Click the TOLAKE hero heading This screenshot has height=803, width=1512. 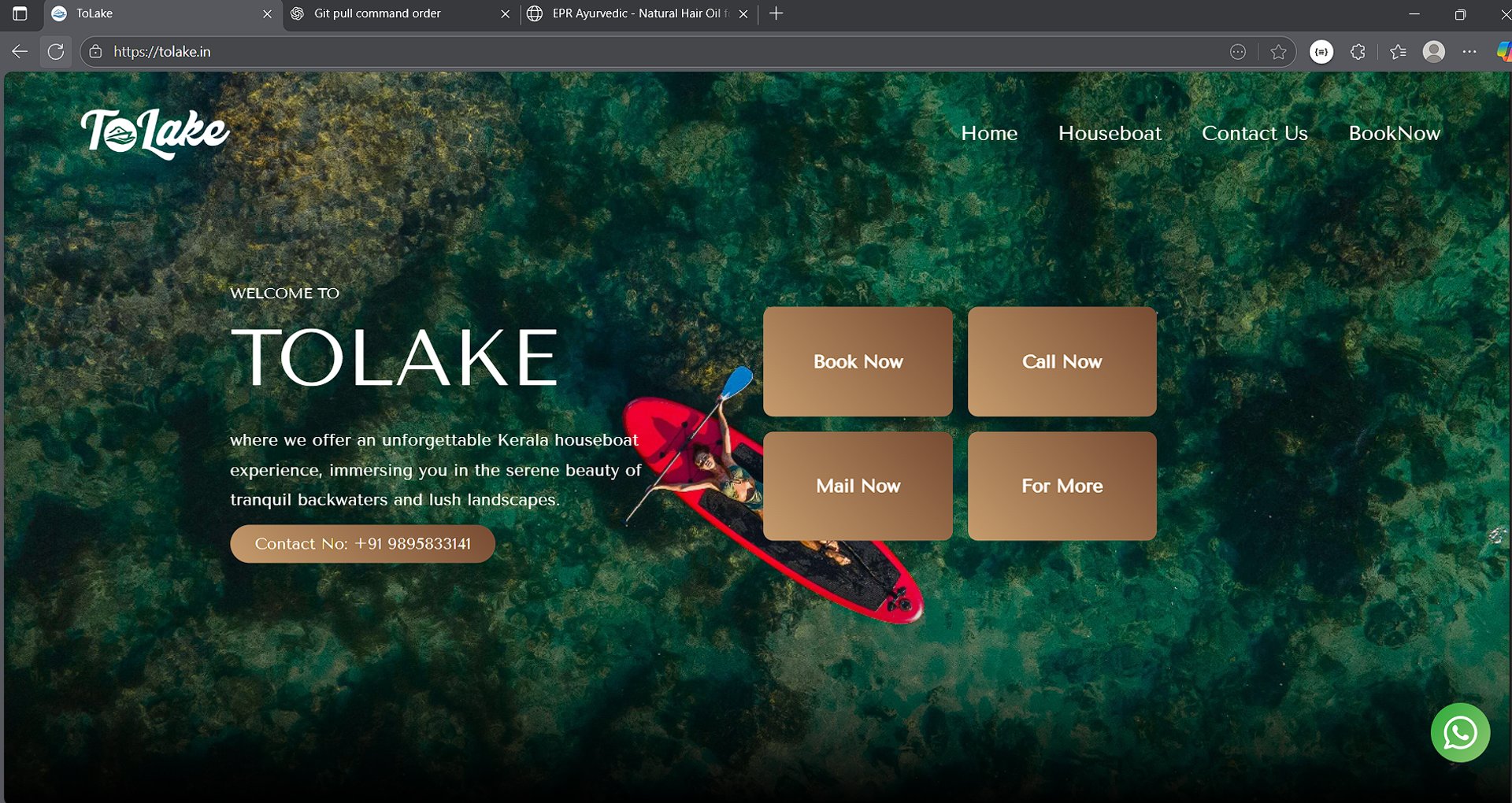(x=395, y=357)
